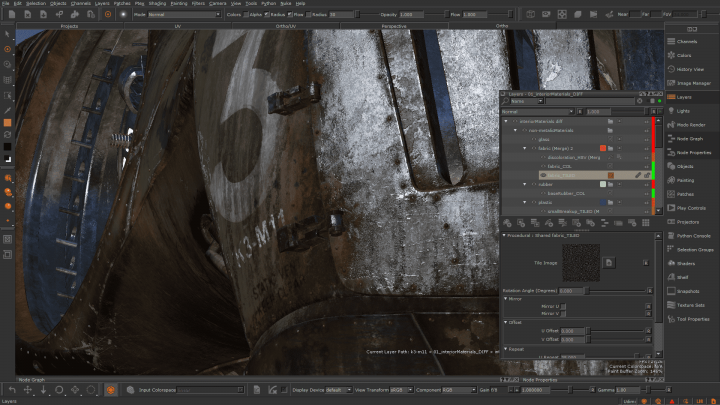Screen dimensions: 720x405
Task: Open the Python menu
Action: point(268,4)
